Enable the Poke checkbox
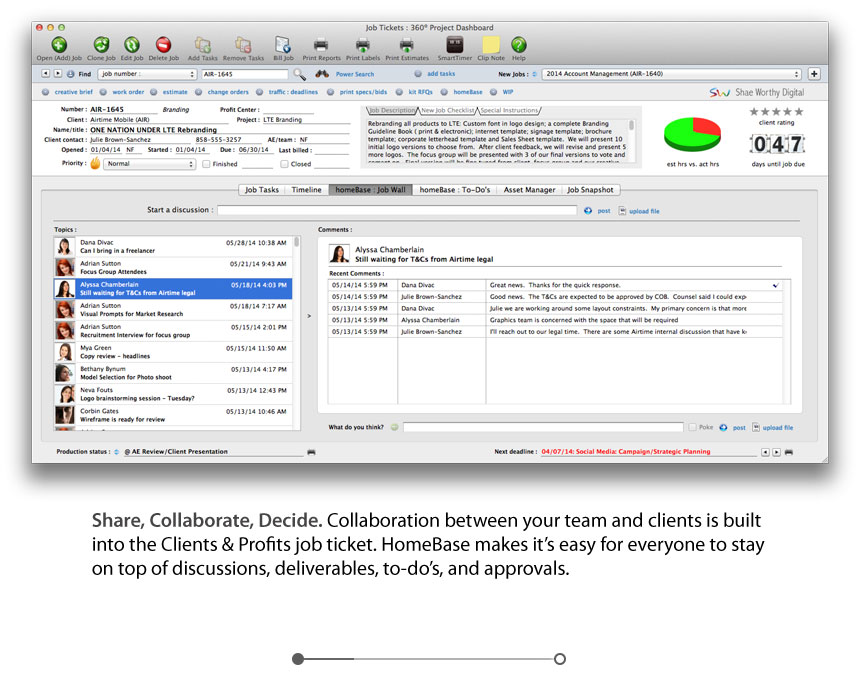This screenshot has height=680, width=860. click(692, 427)
